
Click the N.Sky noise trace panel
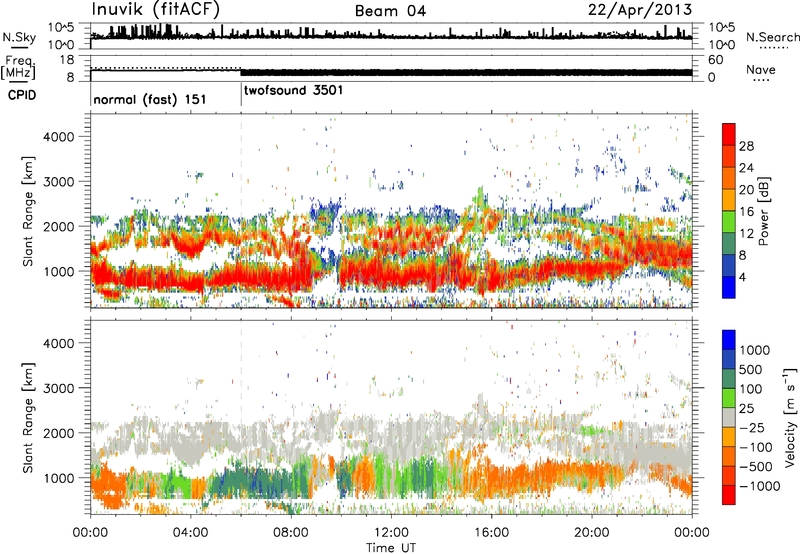pyautogui.click(x=391, y=35)
